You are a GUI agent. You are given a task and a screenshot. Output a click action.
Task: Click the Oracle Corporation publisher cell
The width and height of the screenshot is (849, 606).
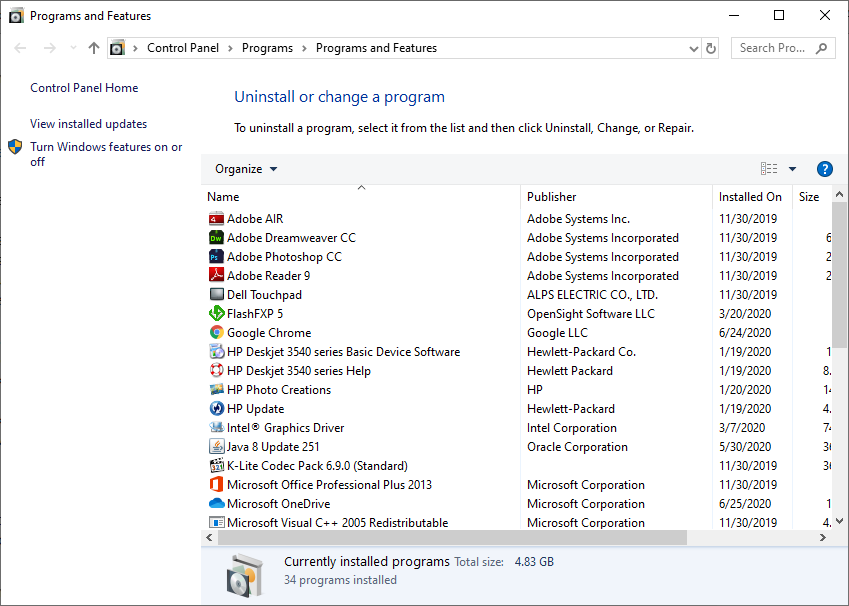click(x=577, y=447)
